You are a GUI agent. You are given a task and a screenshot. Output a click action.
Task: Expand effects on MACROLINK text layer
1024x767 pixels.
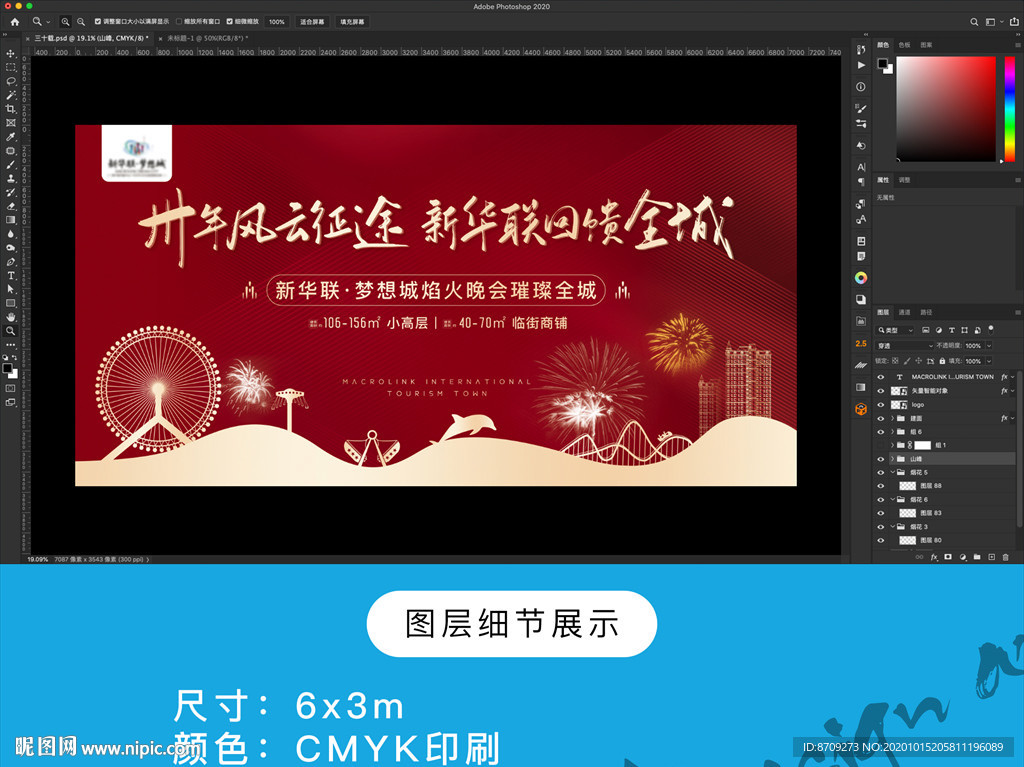point(1013,377)
